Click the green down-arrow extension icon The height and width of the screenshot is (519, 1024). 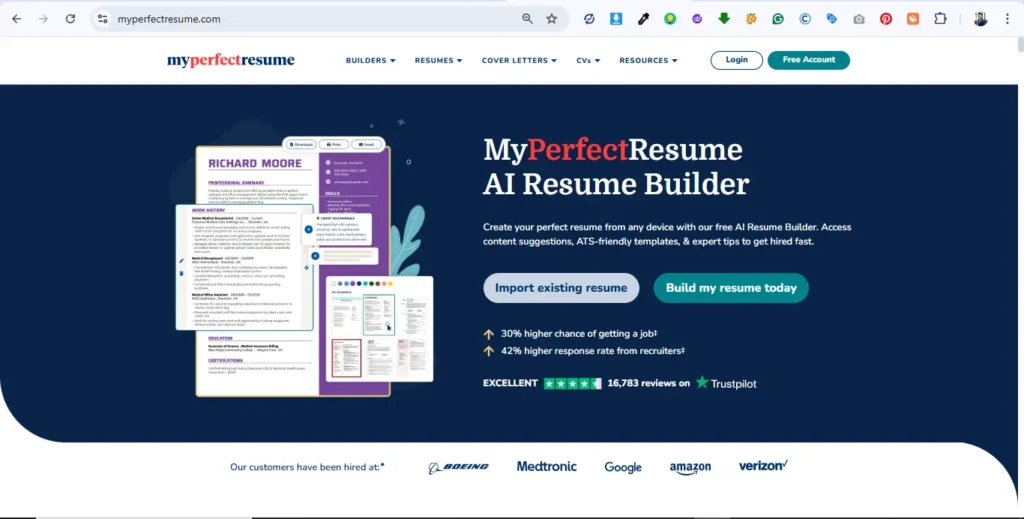pos(724,19)
